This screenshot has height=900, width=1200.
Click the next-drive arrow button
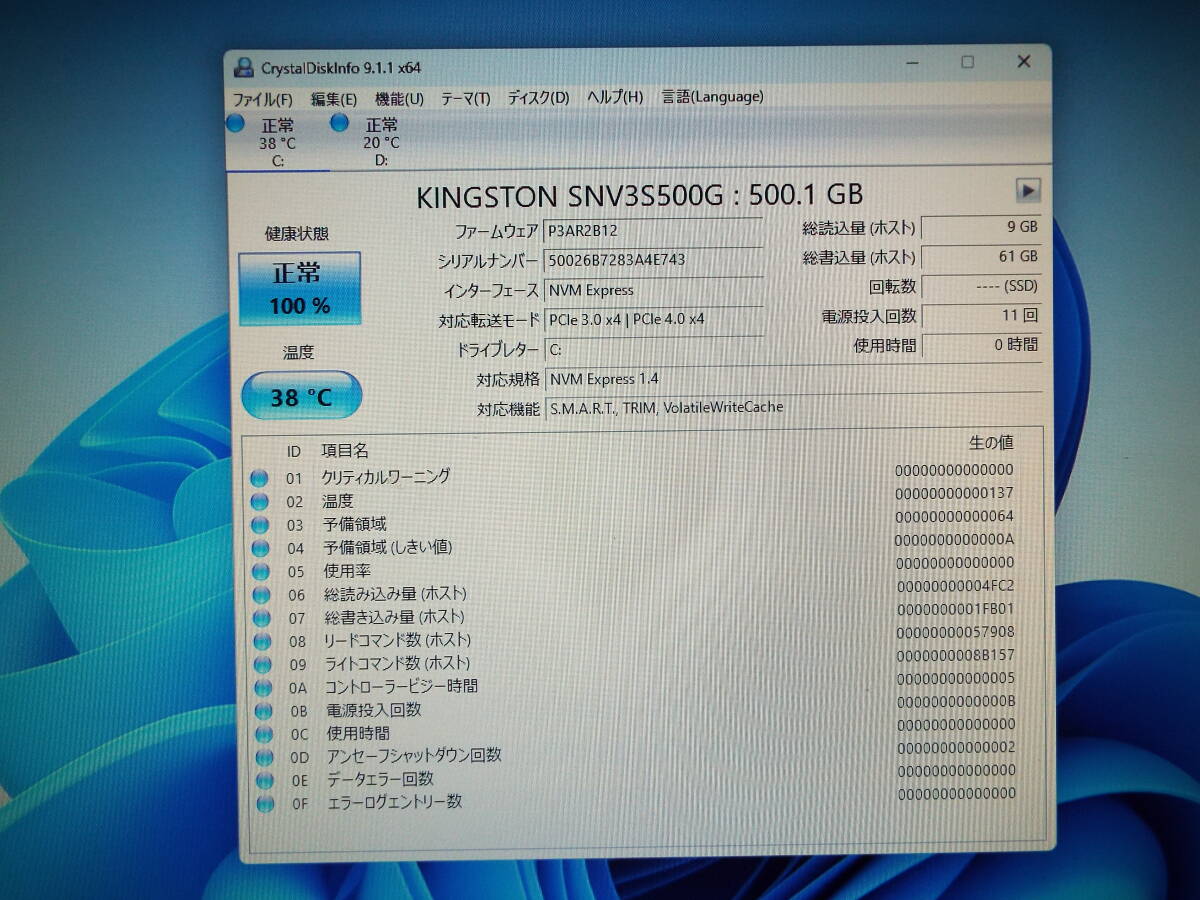tap(1026, 190)
